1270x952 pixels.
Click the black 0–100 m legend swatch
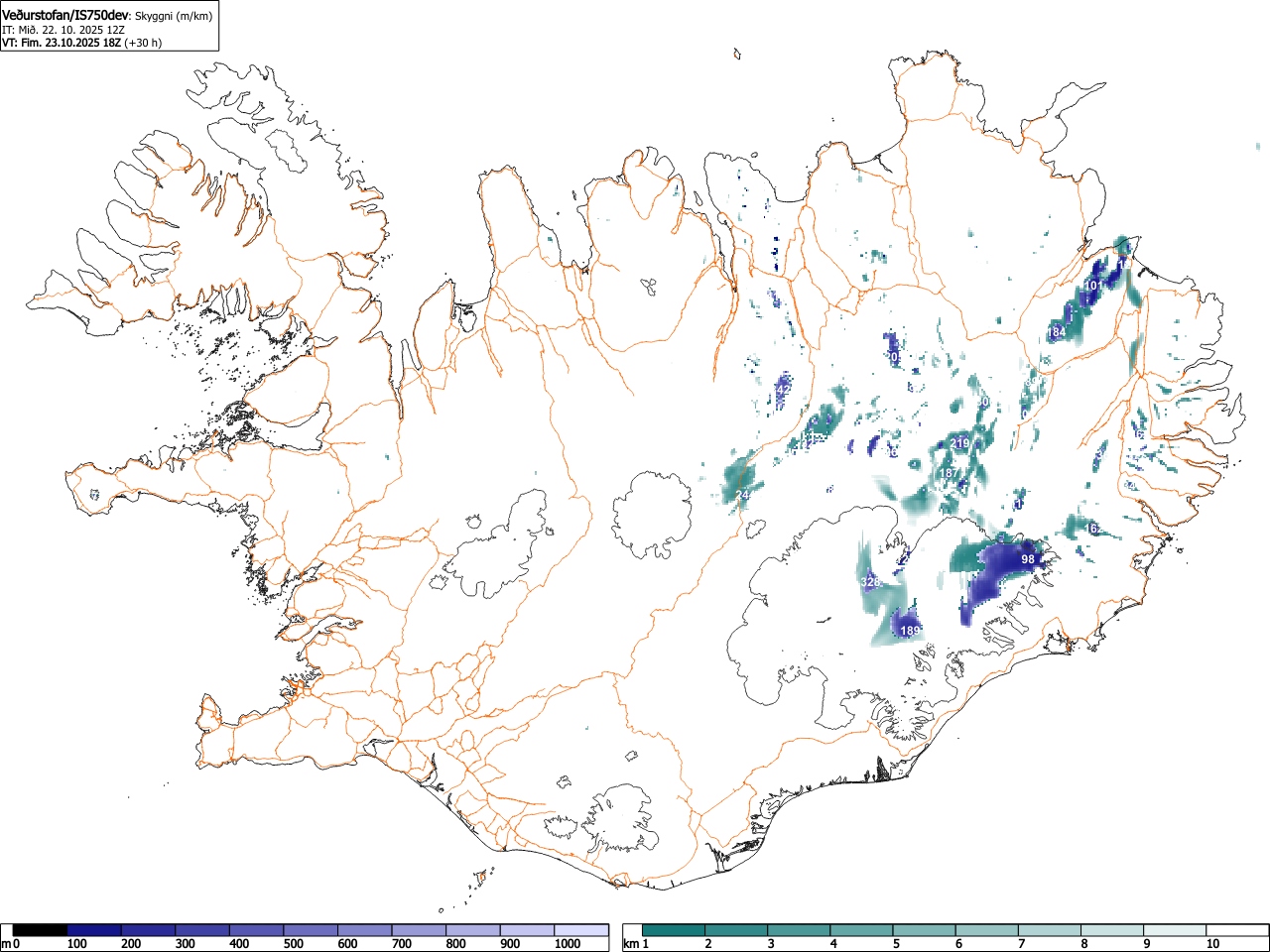(x=41, y=930)
